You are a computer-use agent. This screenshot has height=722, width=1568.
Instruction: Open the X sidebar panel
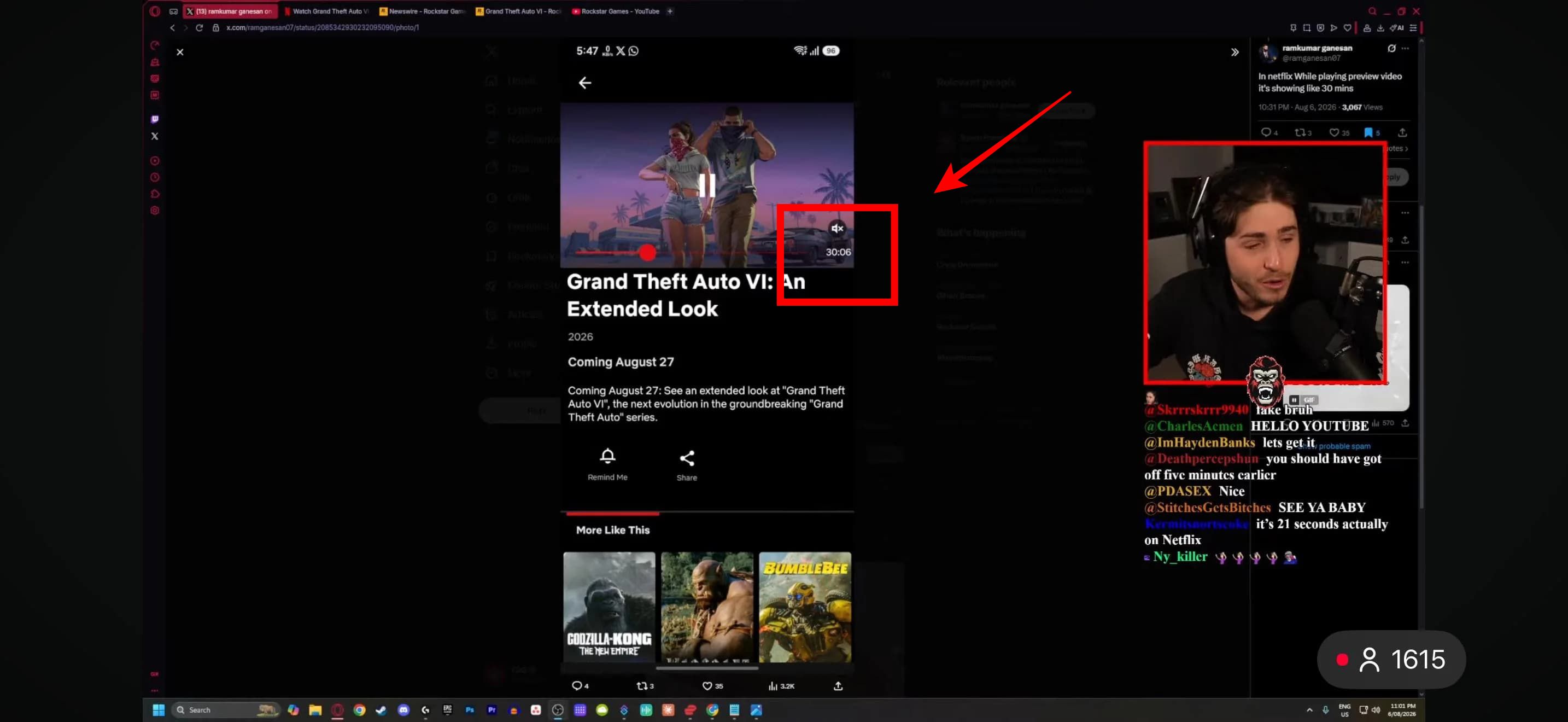click(155, 136)
